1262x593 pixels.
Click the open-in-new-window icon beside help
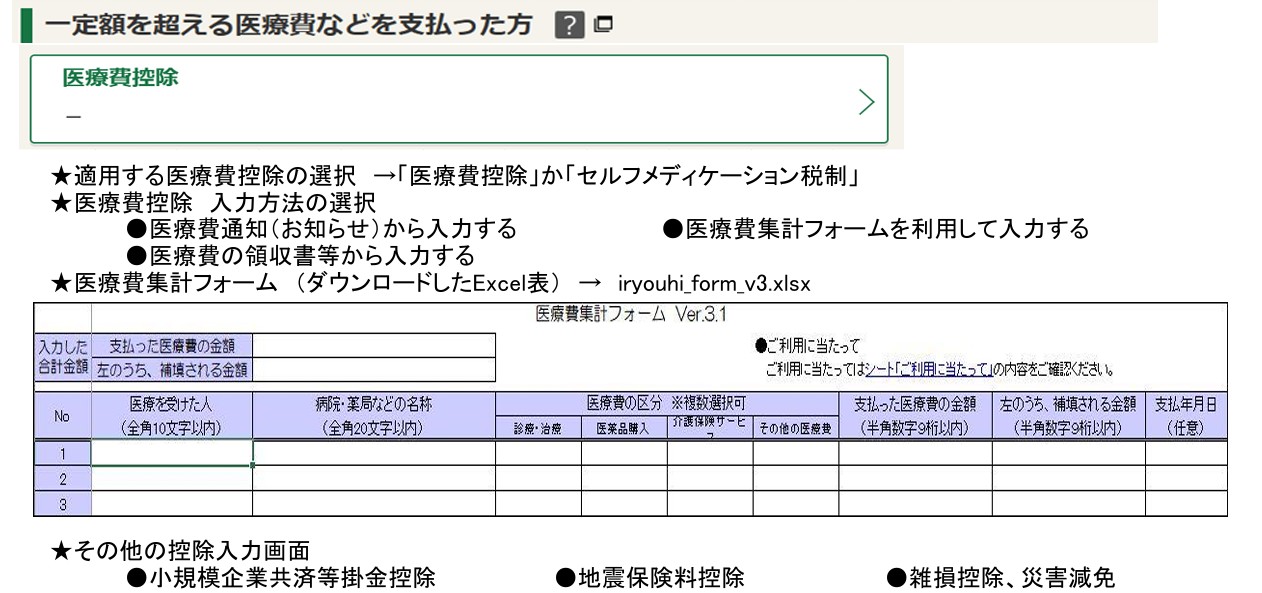pos(603,24)
